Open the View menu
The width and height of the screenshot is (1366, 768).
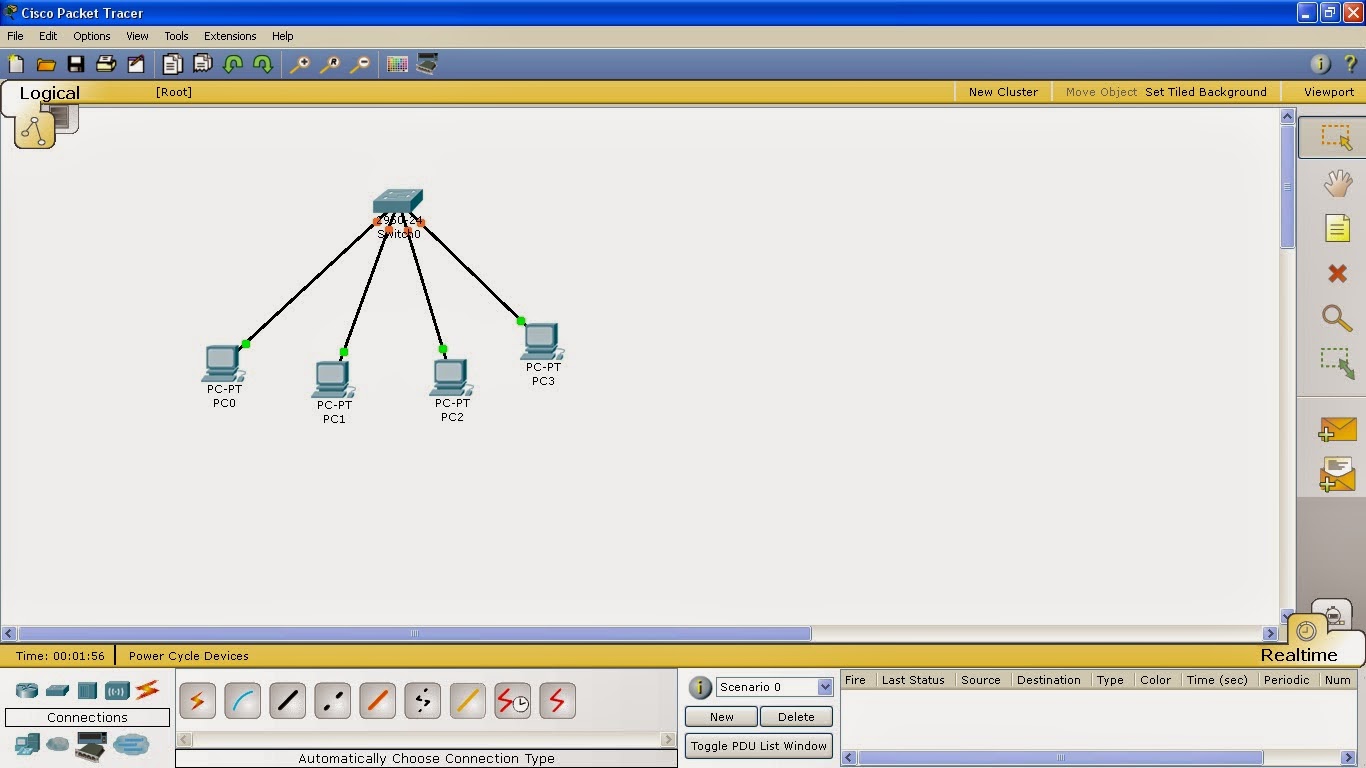(137, 36)
